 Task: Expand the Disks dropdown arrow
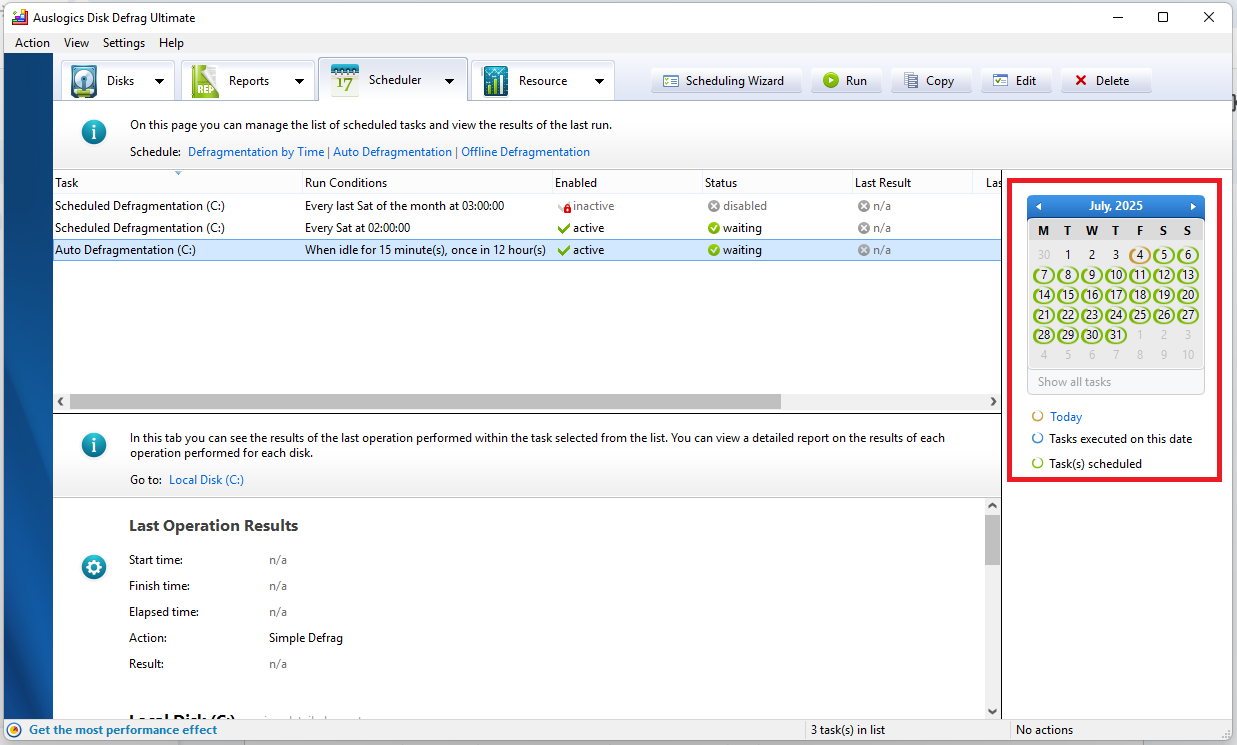pyautogui.click(x=160, y=82)
